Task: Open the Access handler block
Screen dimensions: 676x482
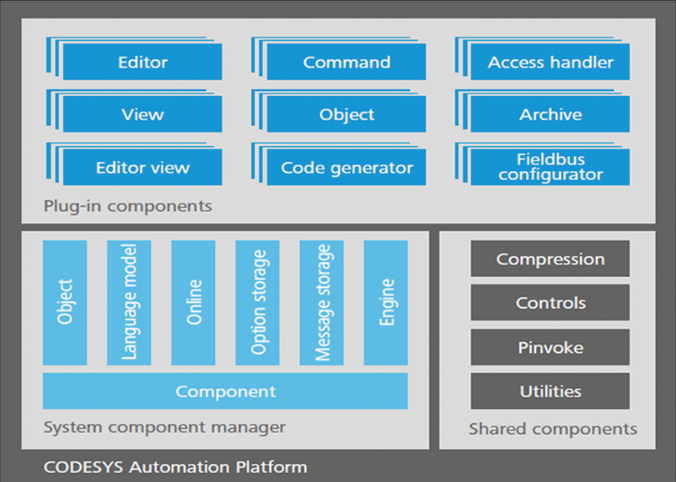Action: point(550,62)
